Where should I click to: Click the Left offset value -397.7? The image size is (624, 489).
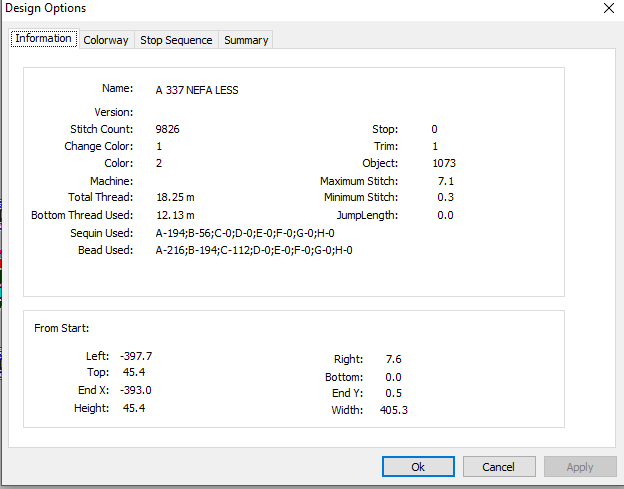[136, 356]
